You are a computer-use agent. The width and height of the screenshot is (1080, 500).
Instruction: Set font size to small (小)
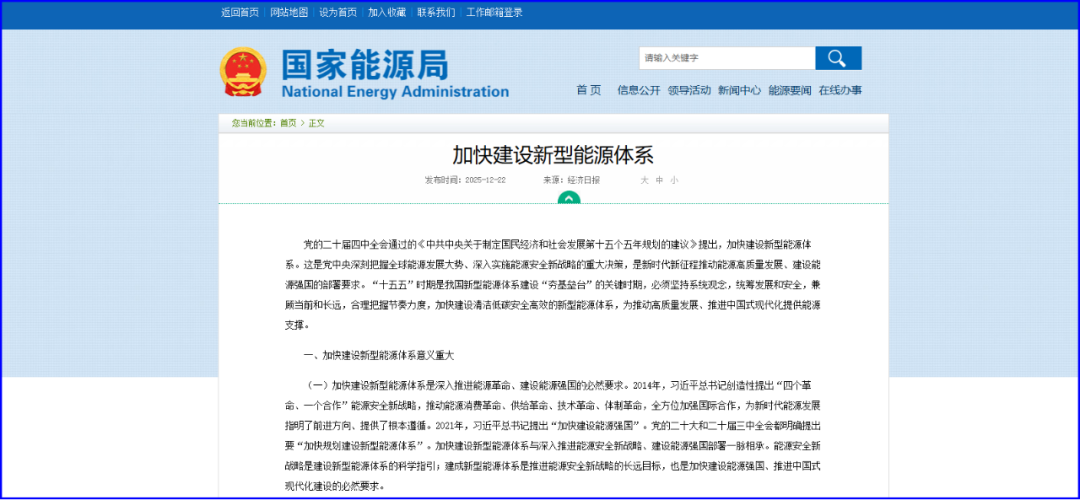tap(674, 180)
